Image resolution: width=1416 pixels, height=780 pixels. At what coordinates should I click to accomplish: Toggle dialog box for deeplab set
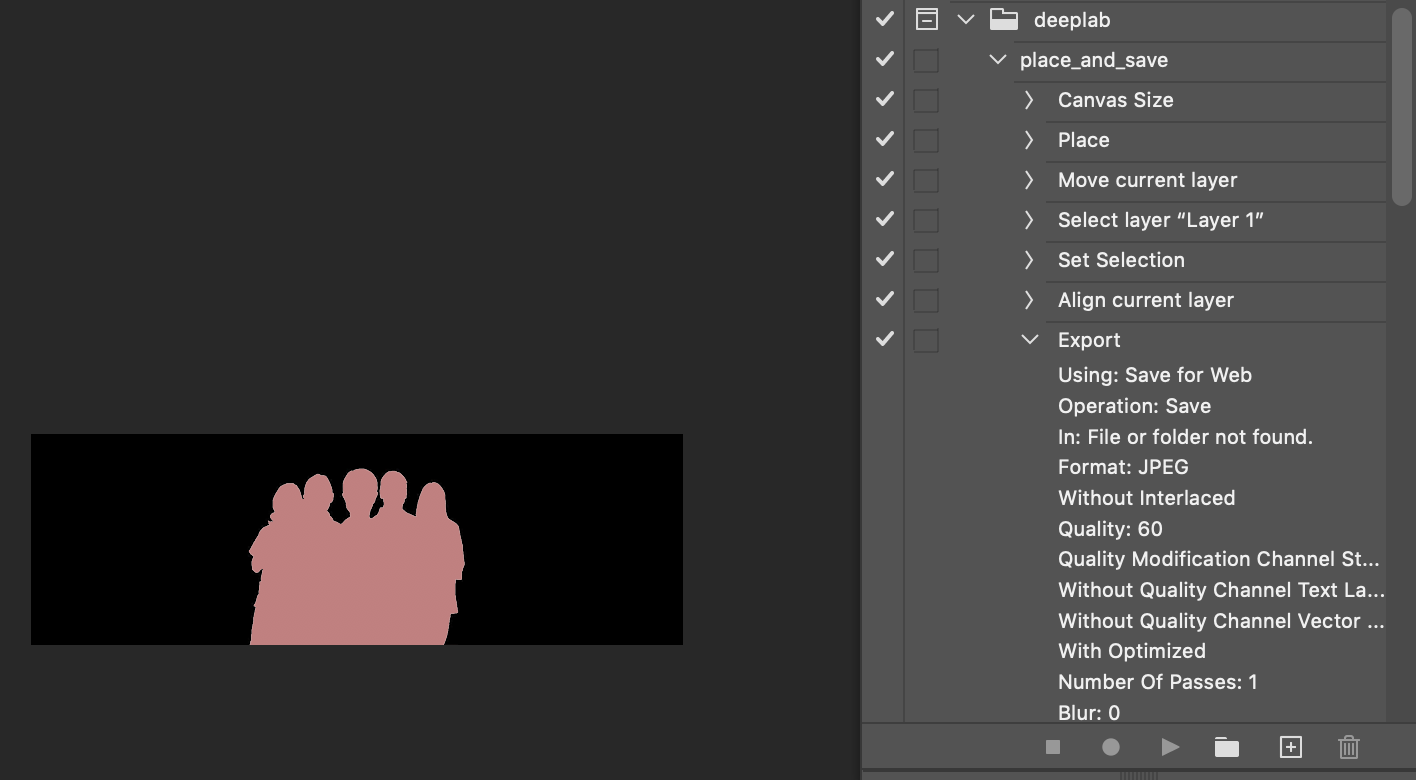(927, 20)
